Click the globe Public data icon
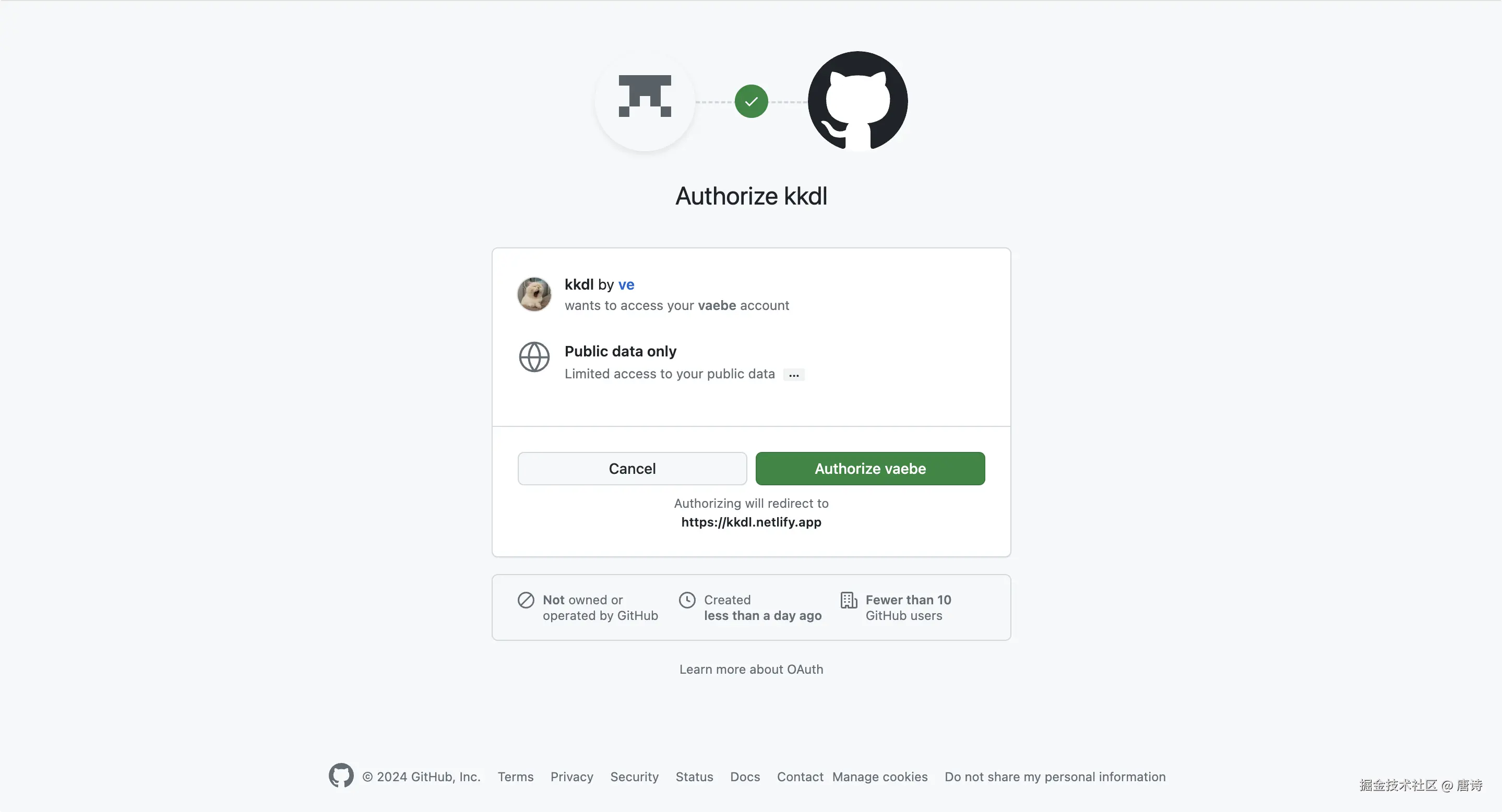 [534, 357]
